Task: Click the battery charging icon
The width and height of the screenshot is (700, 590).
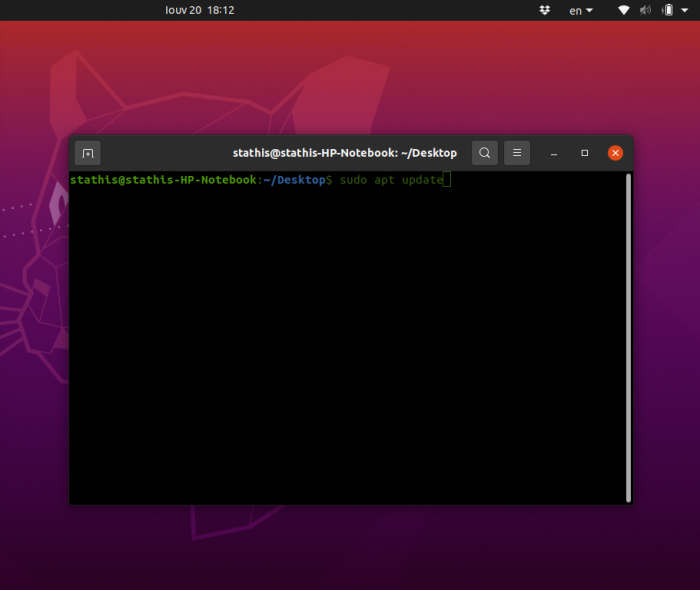Action: (x=666, y=10)
